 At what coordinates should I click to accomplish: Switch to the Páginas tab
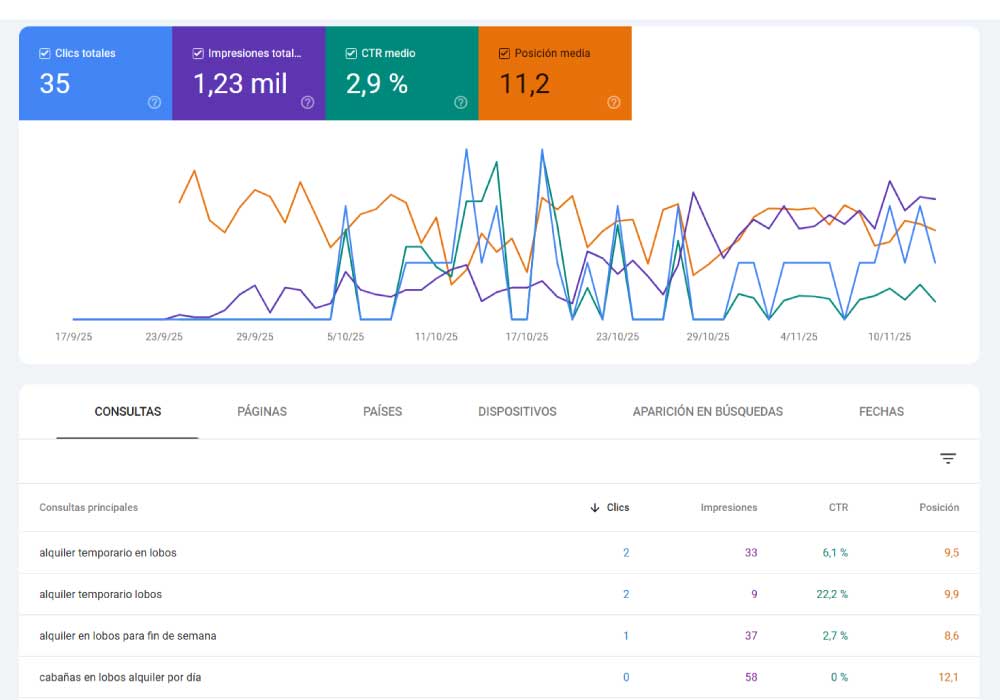[262, 412]
